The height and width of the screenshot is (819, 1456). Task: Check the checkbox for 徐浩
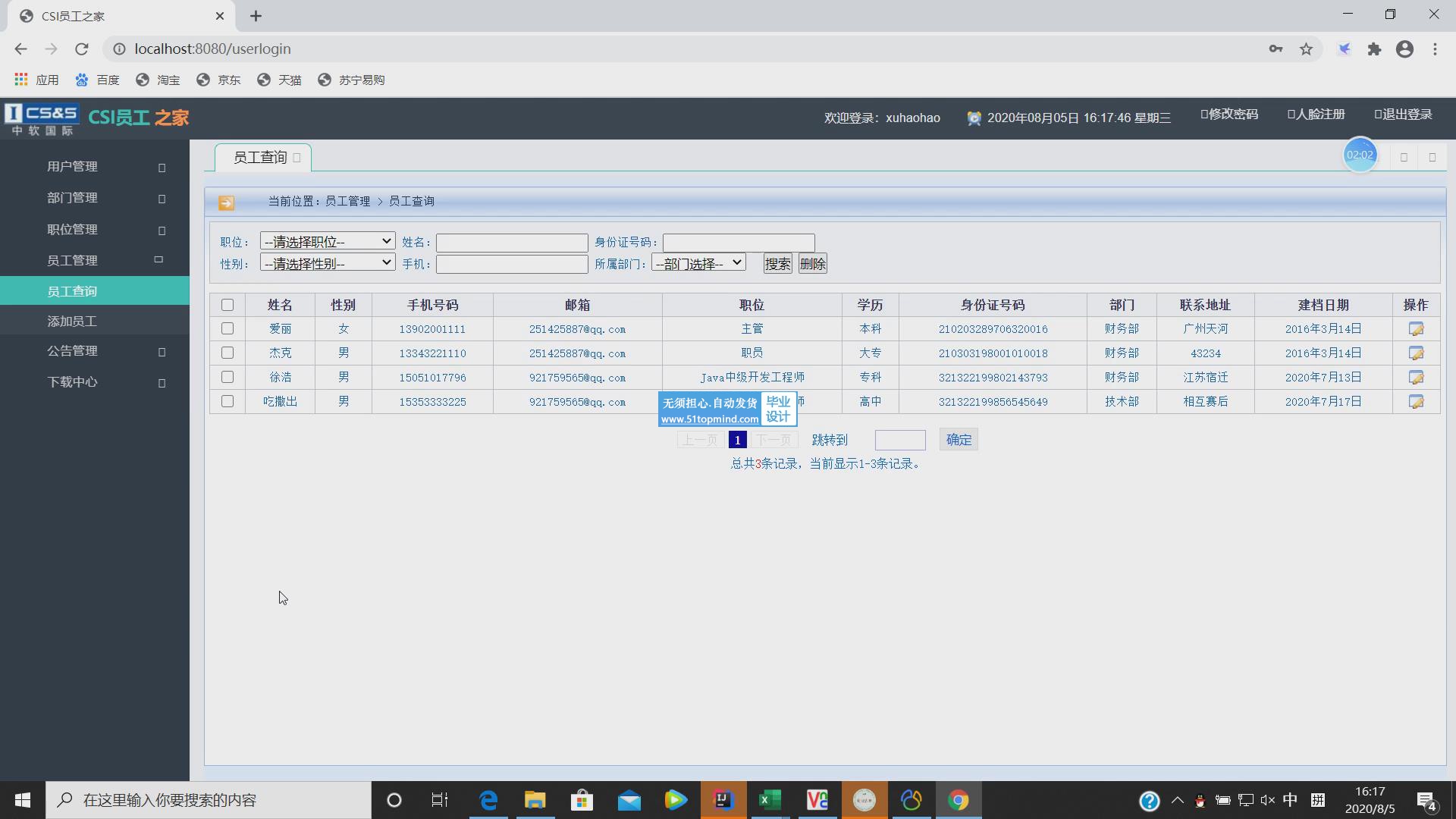click(227, 377)
